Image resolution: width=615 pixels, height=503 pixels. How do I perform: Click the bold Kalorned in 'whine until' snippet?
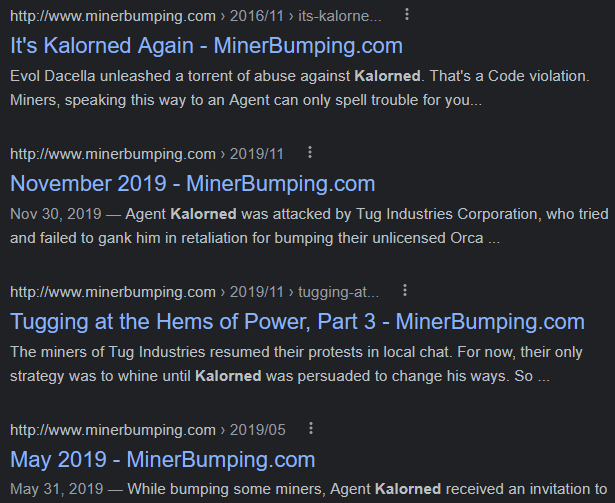[x=228, y=376]
